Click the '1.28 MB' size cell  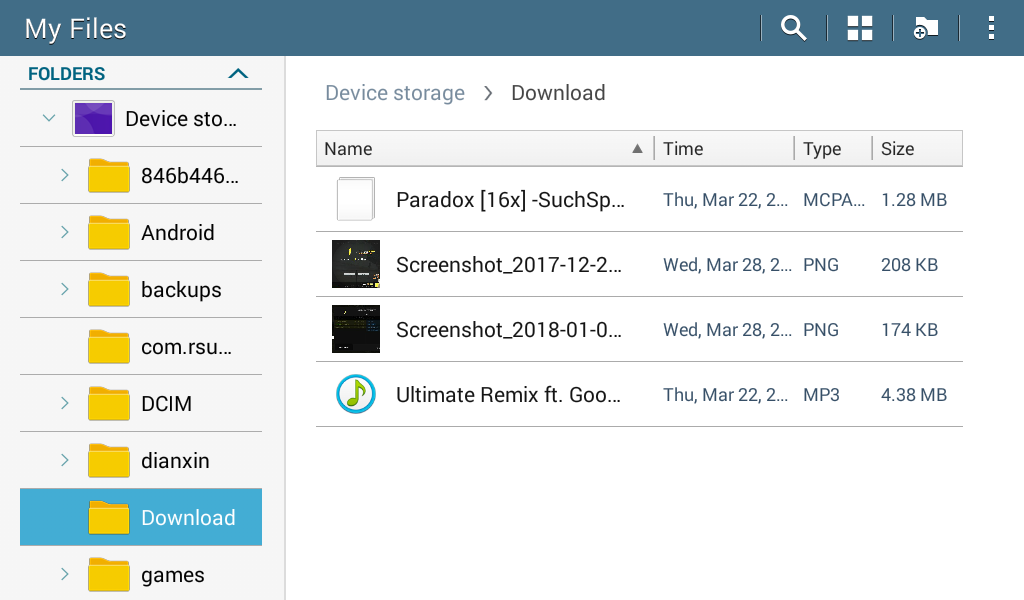click(x=914, y=200)
